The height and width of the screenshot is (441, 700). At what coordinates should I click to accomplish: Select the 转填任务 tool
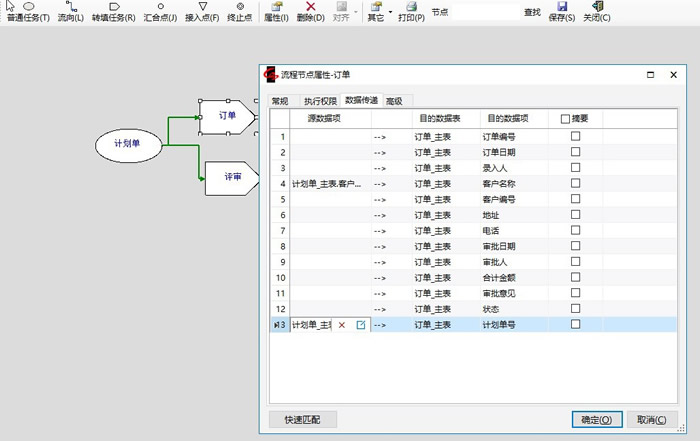click(x=113, y=12)
